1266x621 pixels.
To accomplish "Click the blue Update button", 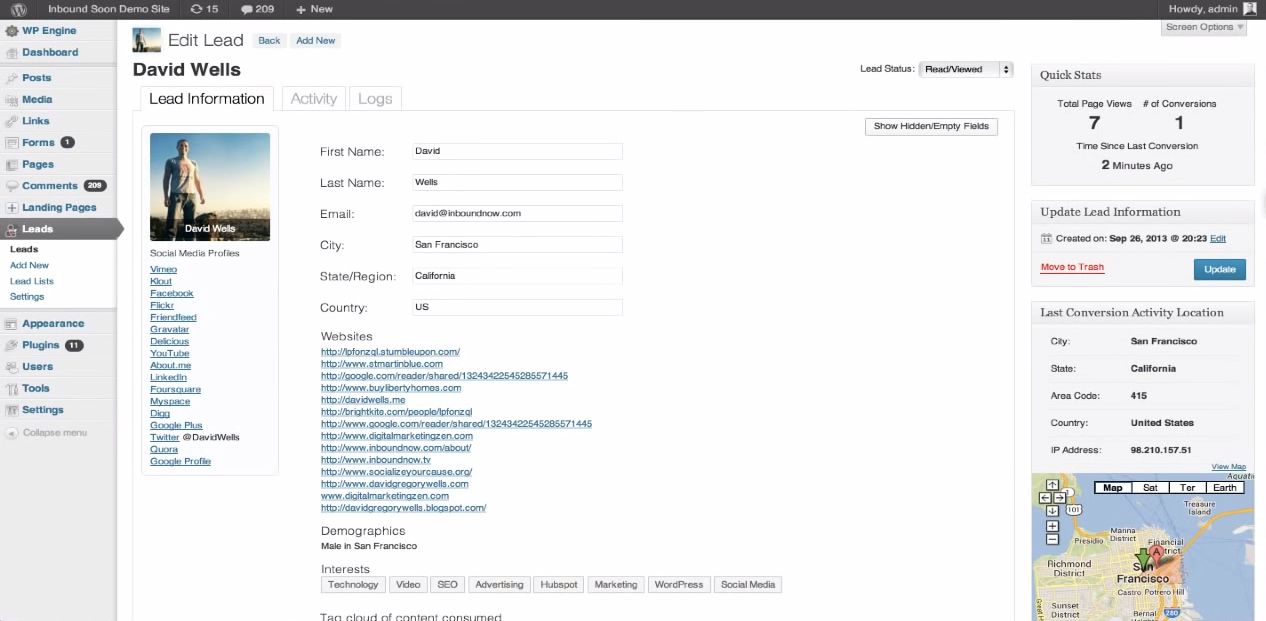I will coord(1219,269).
